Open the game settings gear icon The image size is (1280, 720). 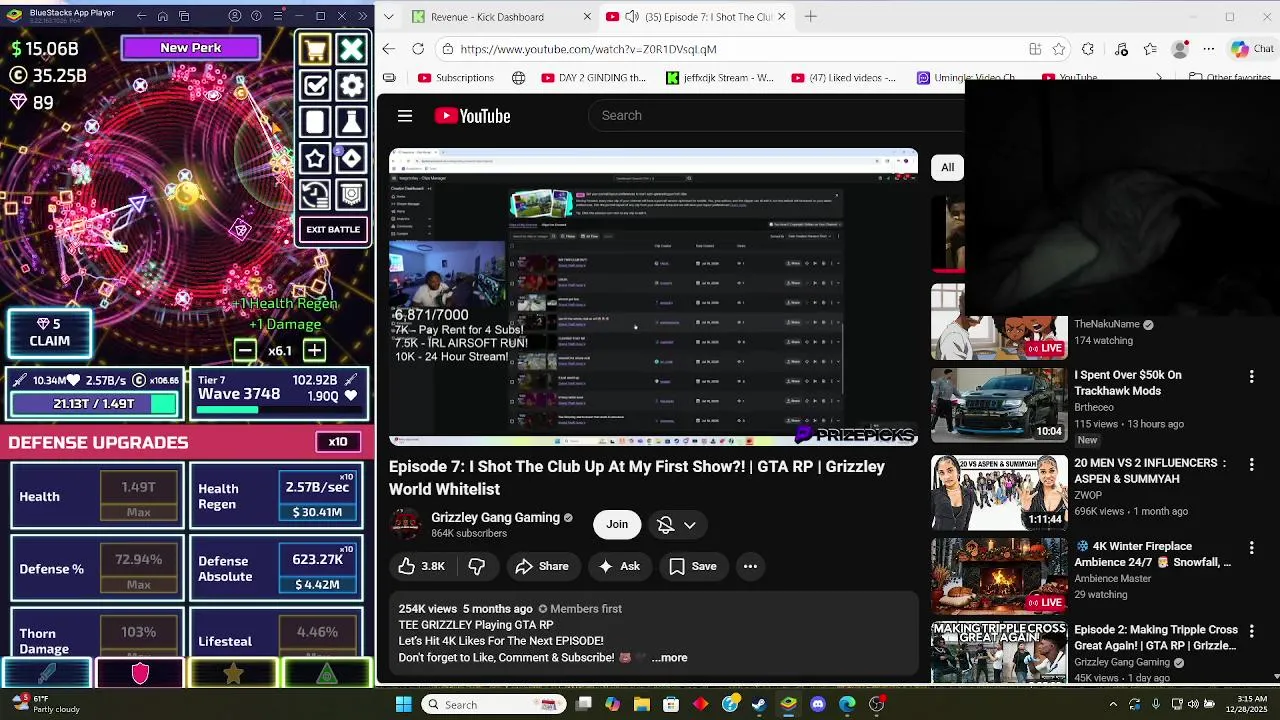(351, 86)
